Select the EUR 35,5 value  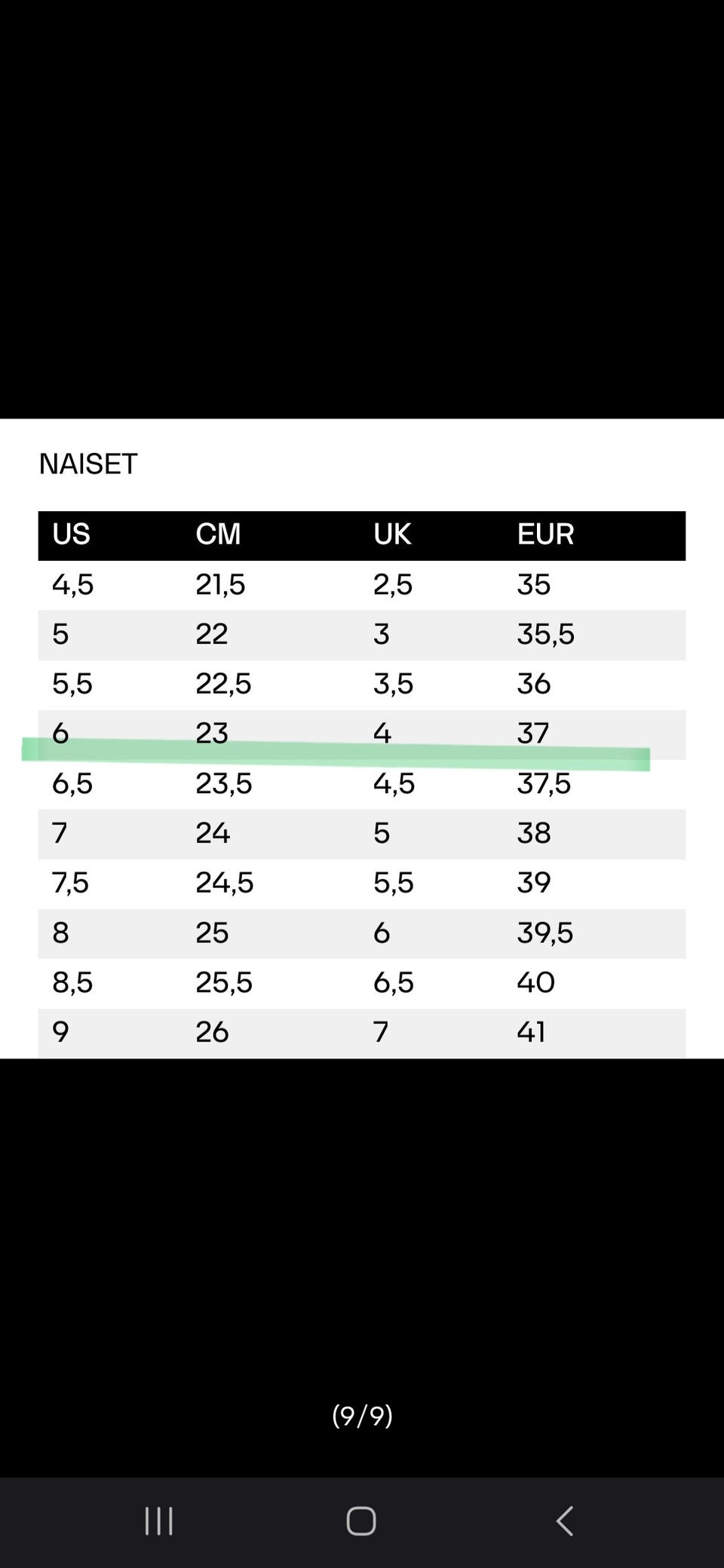click(545, 635)
